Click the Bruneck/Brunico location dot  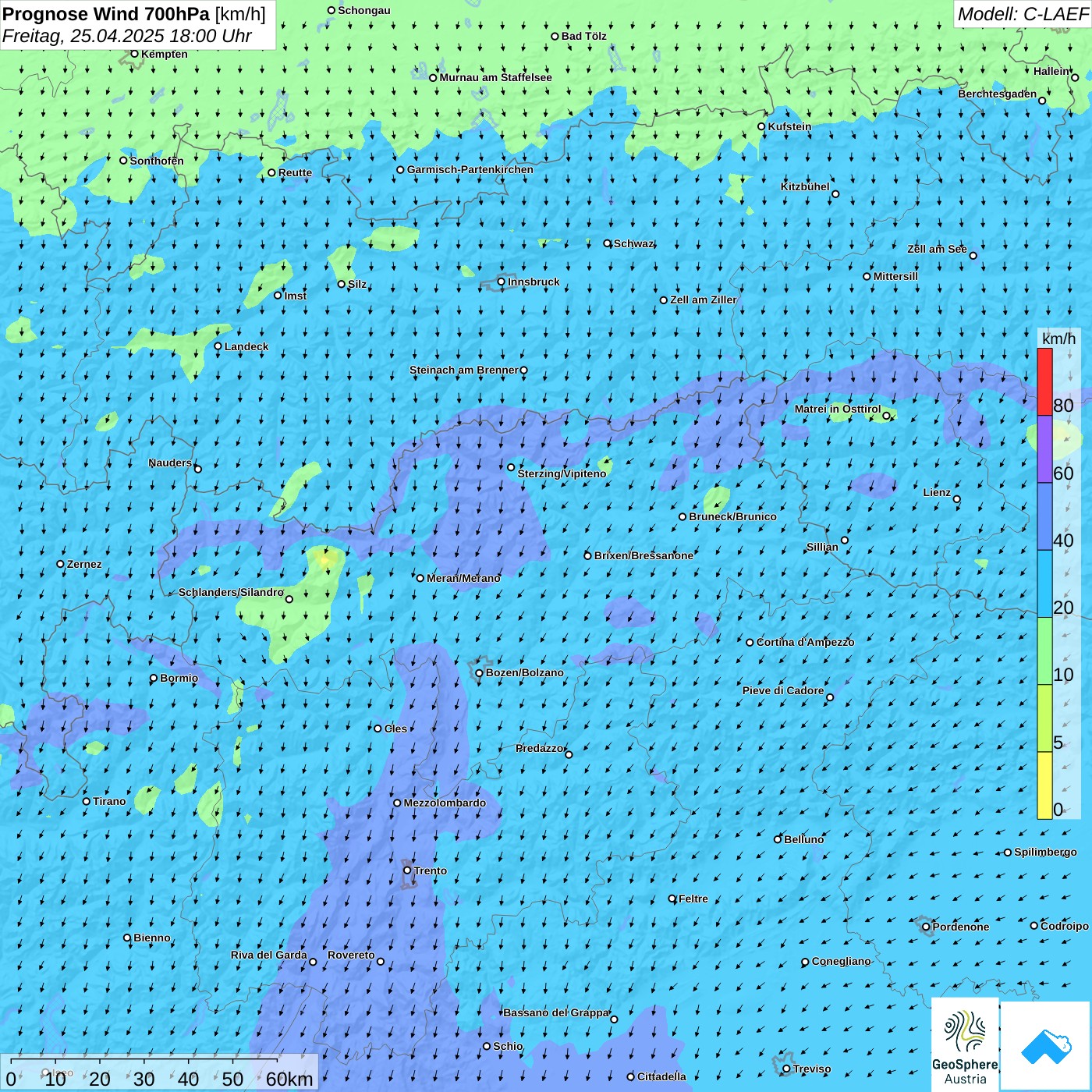[682, 516]
